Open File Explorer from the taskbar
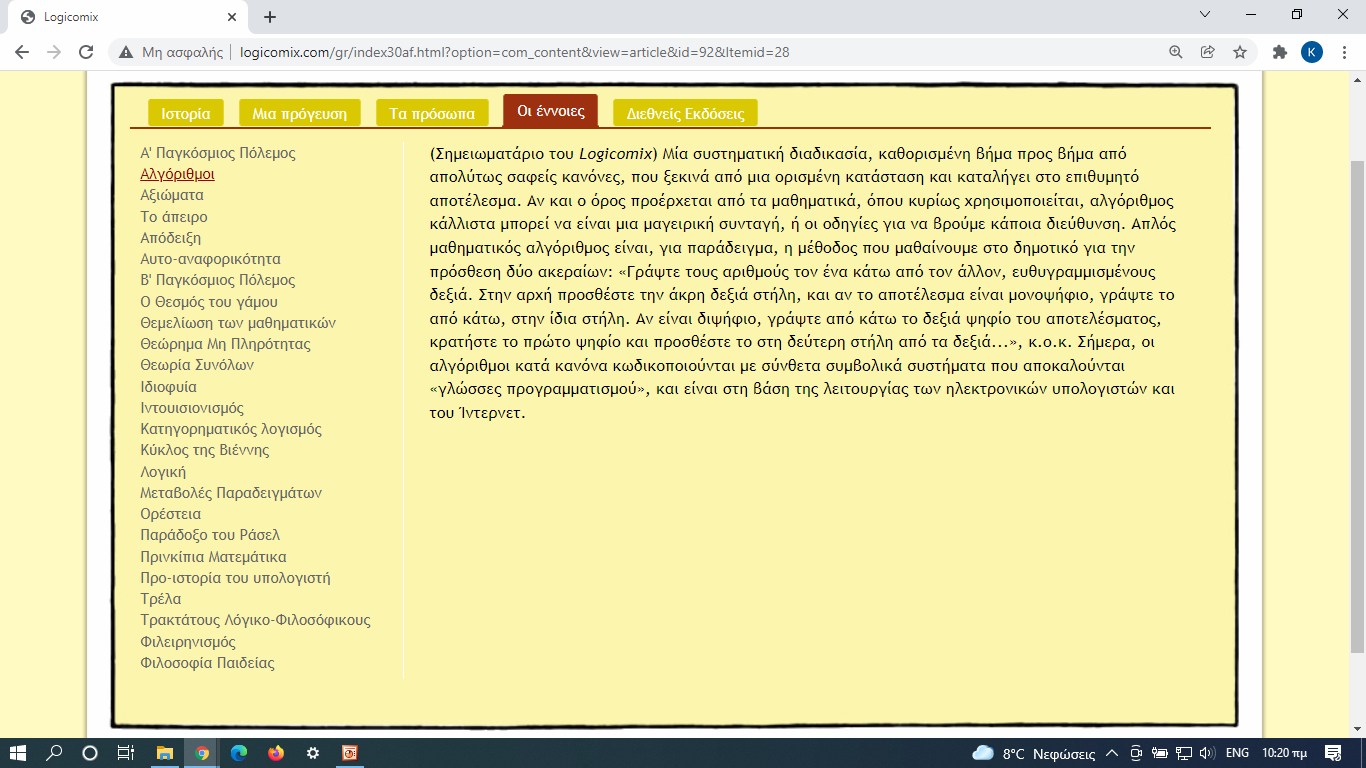The width and height of the screenshot is (1366, 768). point(165,753)
